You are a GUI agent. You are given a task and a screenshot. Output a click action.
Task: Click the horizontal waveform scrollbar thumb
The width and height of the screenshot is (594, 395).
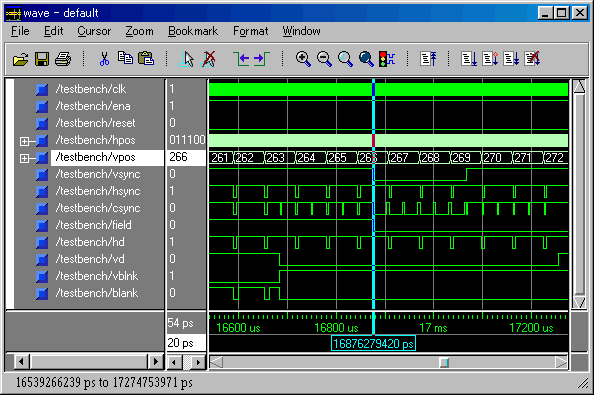point(444,362)
